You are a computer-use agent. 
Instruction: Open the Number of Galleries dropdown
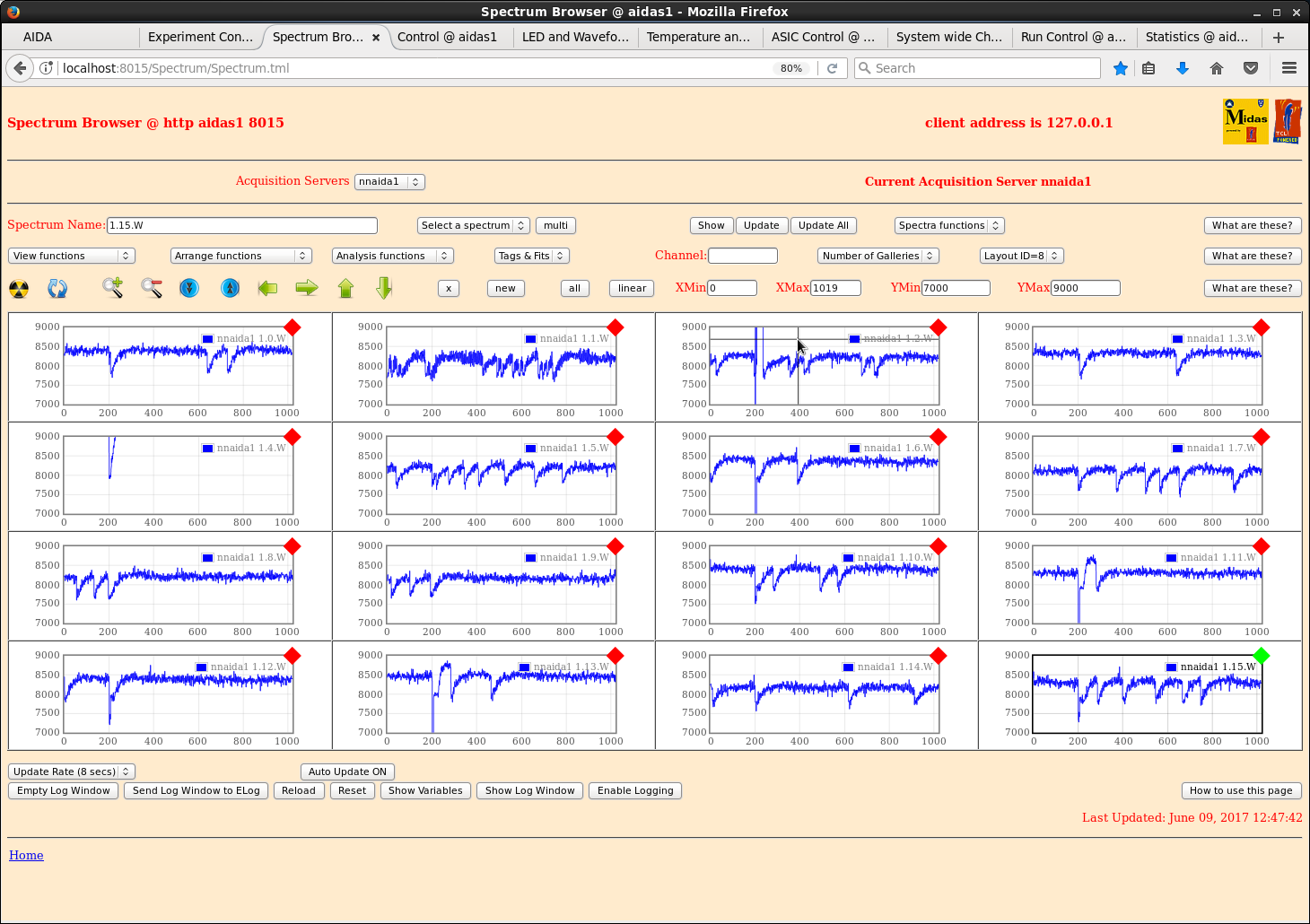(x=878, y=256)
